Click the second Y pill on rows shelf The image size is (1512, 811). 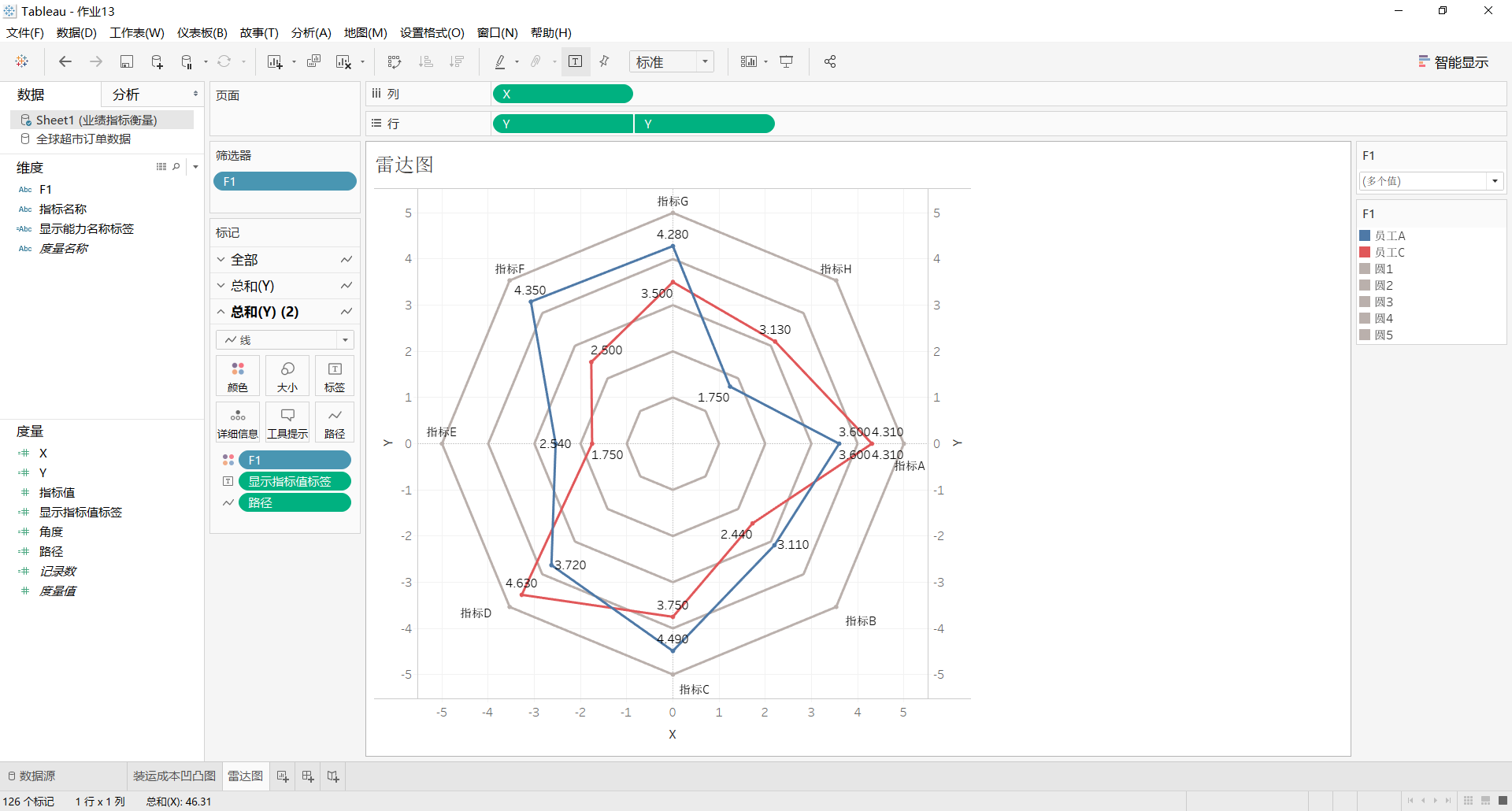(704, 124)
